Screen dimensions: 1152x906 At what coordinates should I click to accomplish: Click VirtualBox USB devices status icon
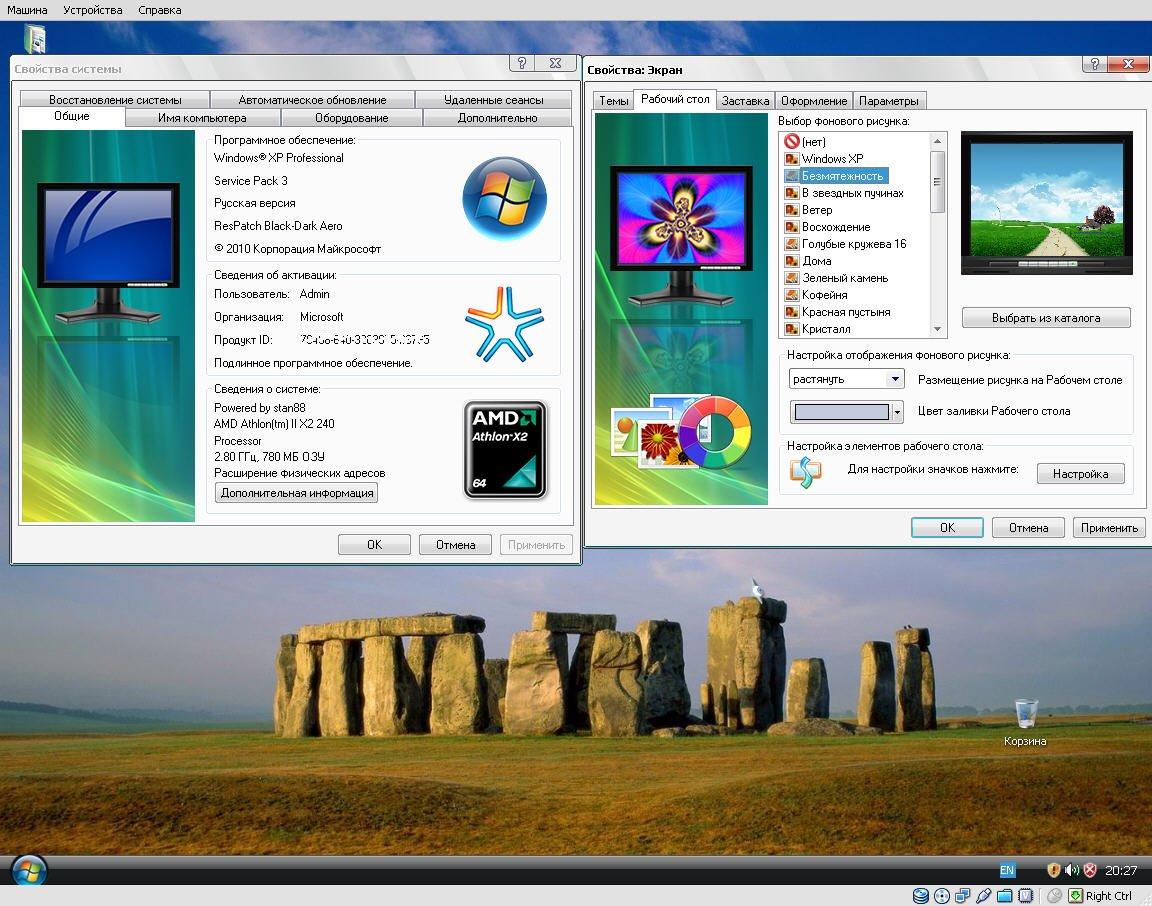(983, 896)
